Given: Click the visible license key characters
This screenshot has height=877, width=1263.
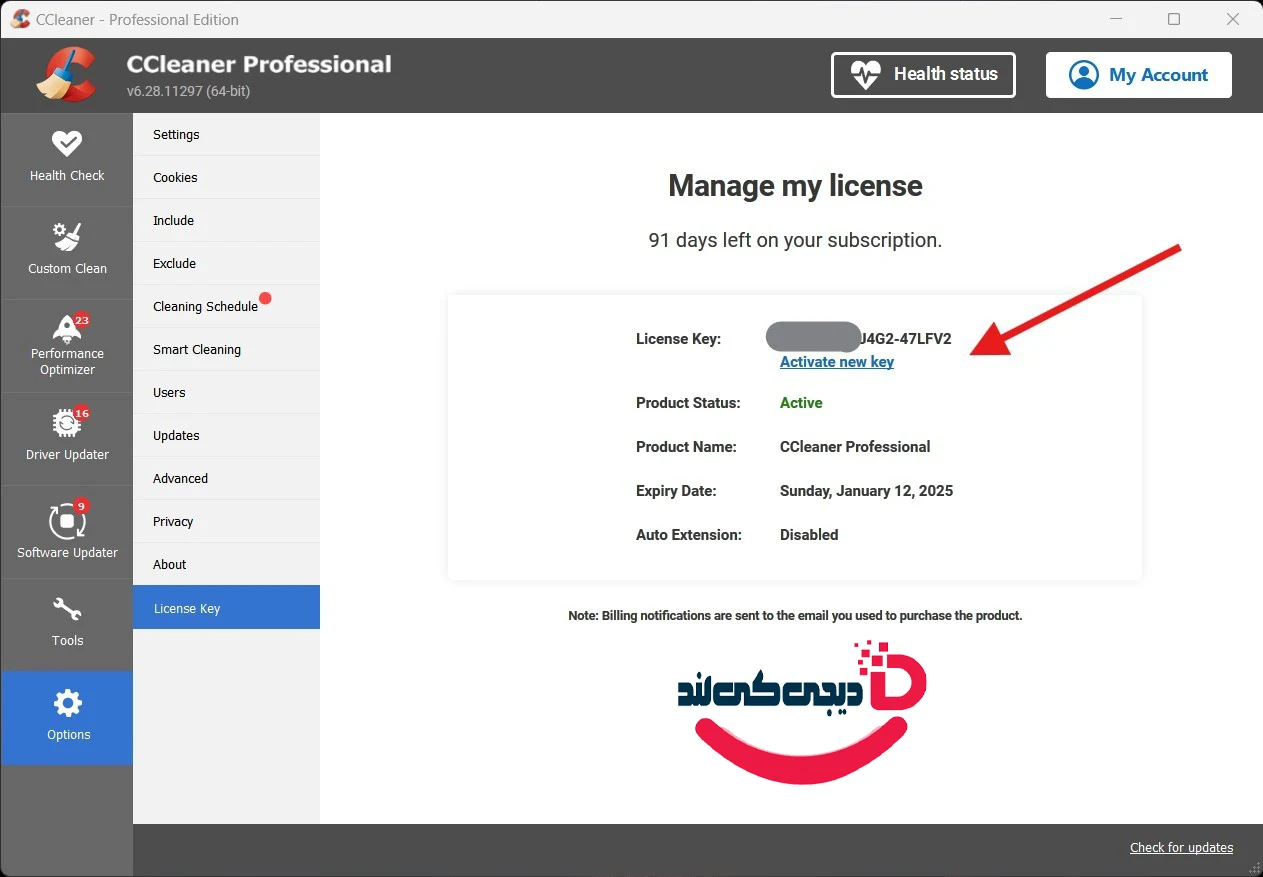Looking at the screenshot, I should coord(905,339).
